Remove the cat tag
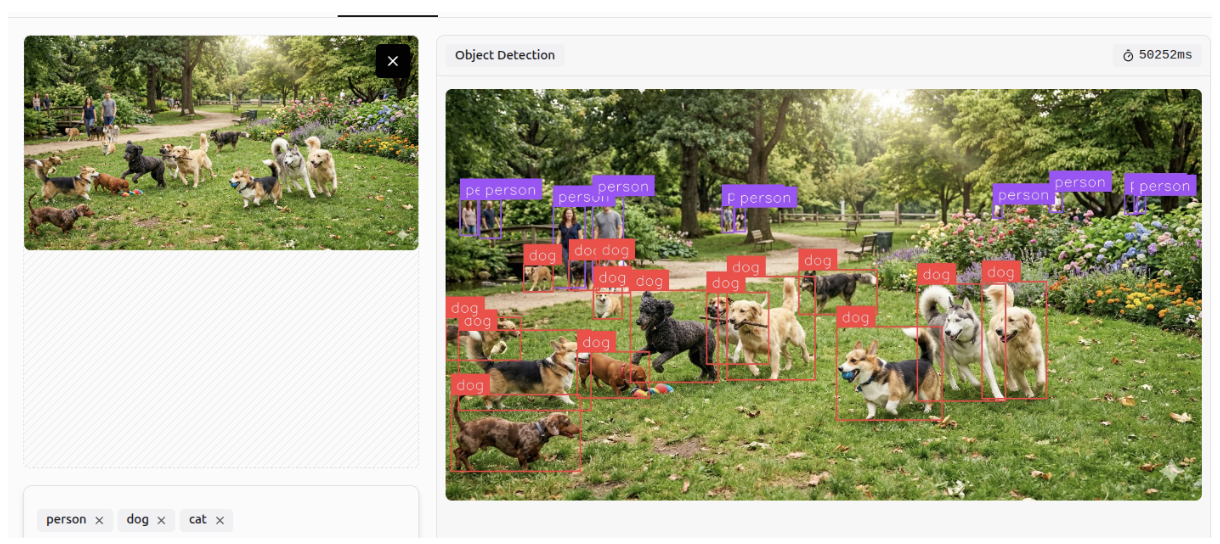This screenshot has height=544, width=1220. point(220,520)
